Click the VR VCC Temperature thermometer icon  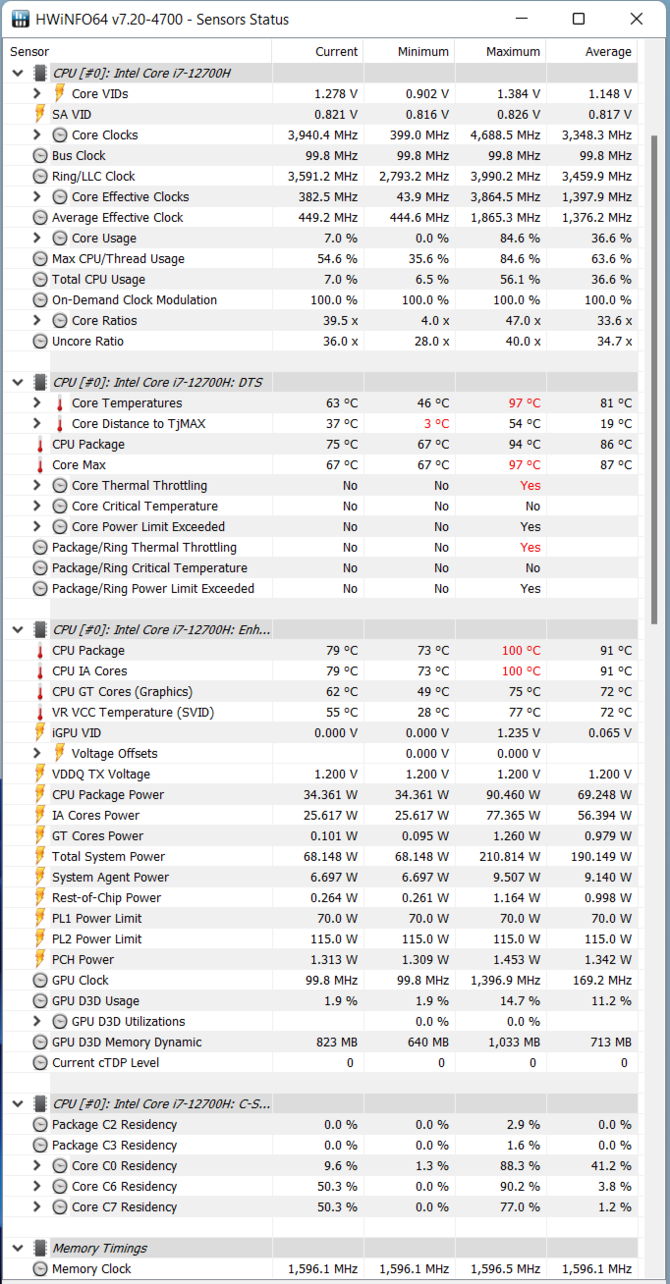pyautogui.click(x=40, y=712)
